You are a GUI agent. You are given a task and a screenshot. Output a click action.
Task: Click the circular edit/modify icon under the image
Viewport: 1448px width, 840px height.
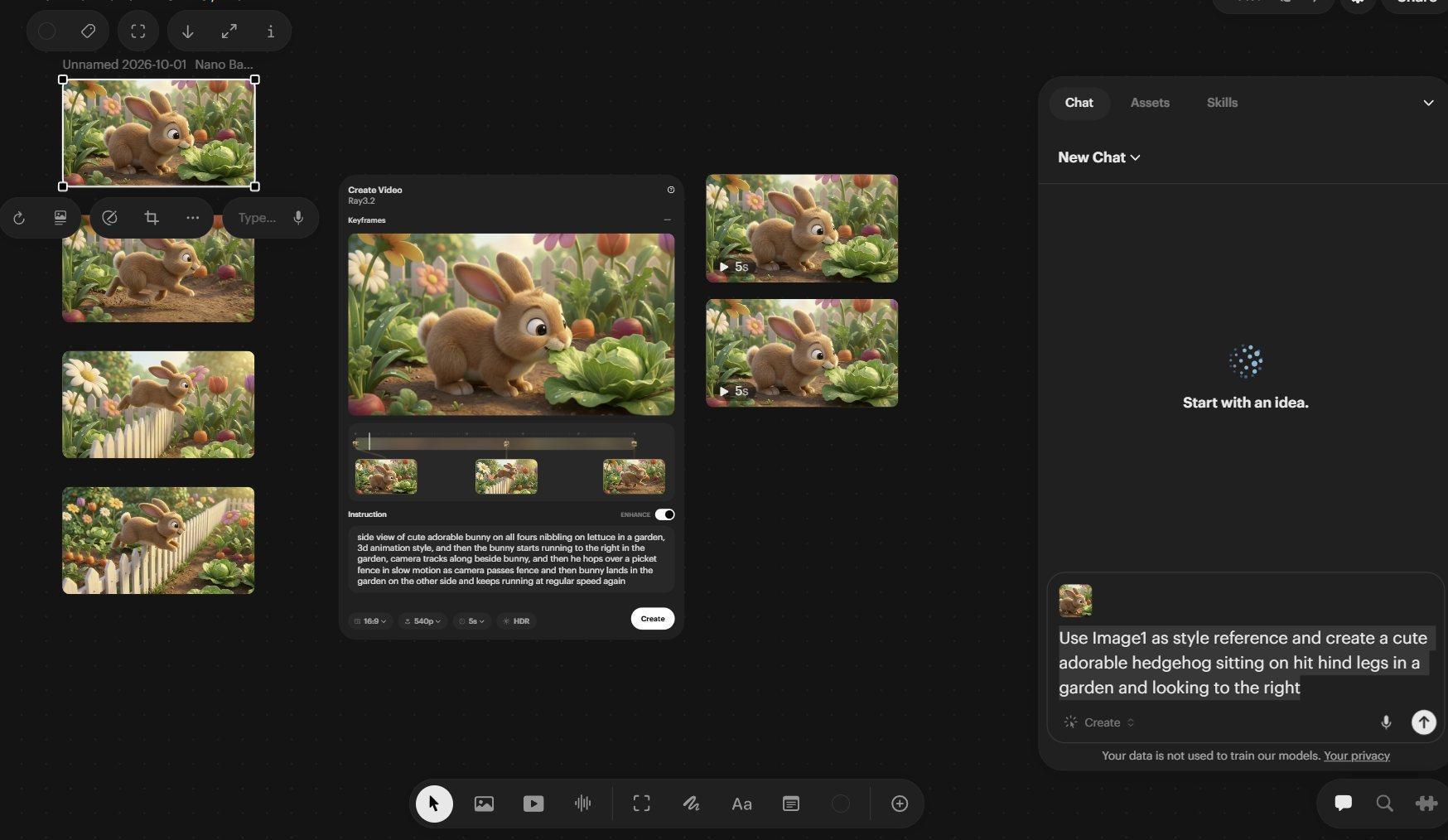click(x=109, y=218)
